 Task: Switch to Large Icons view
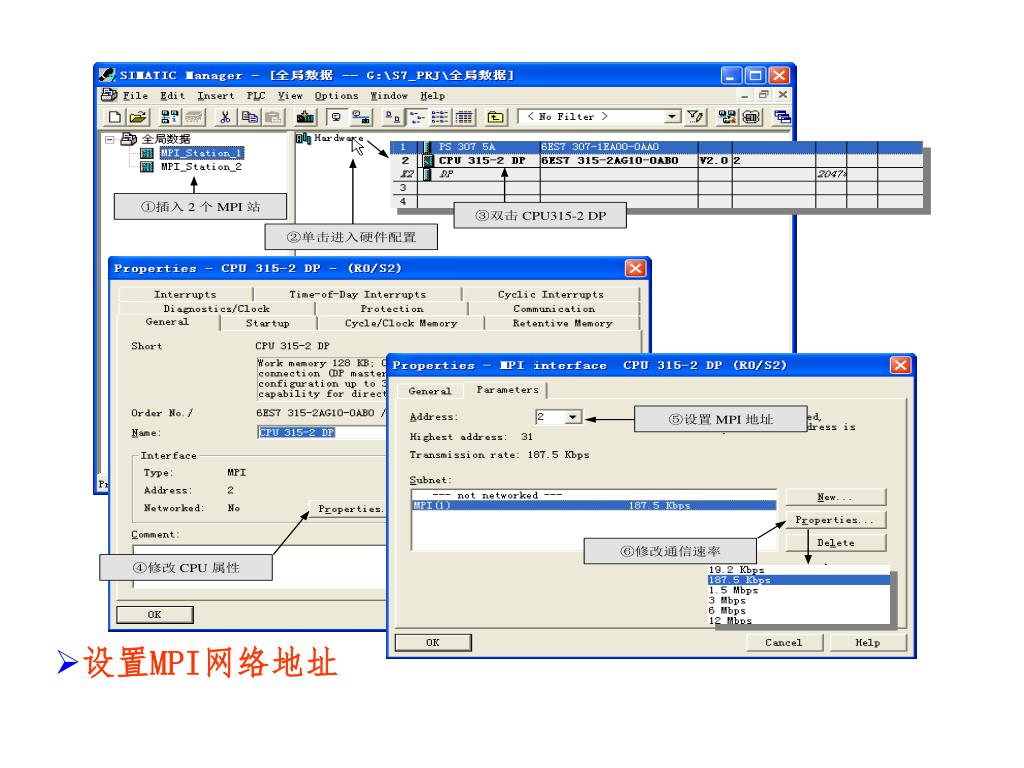[392, 117]
